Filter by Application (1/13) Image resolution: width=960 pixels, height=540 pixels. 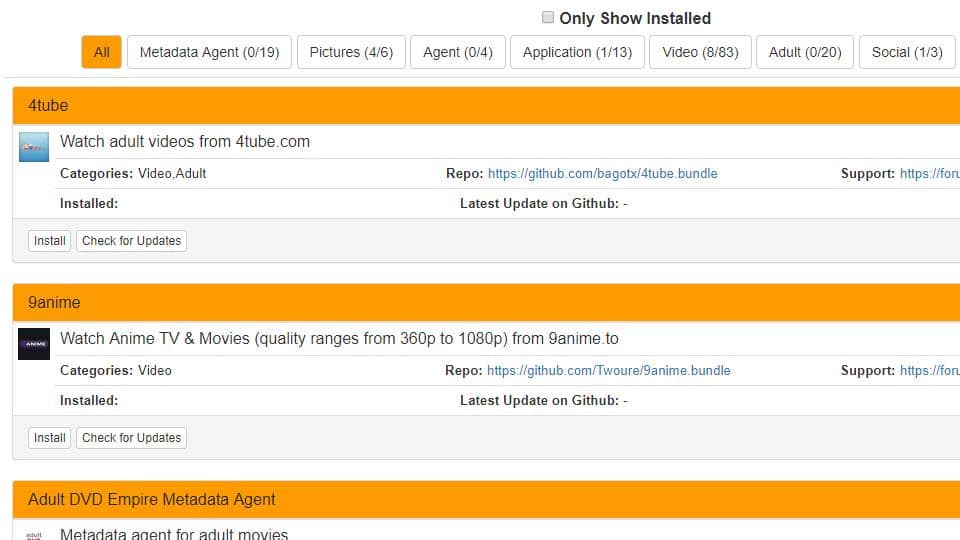click(x=577, y=52)
